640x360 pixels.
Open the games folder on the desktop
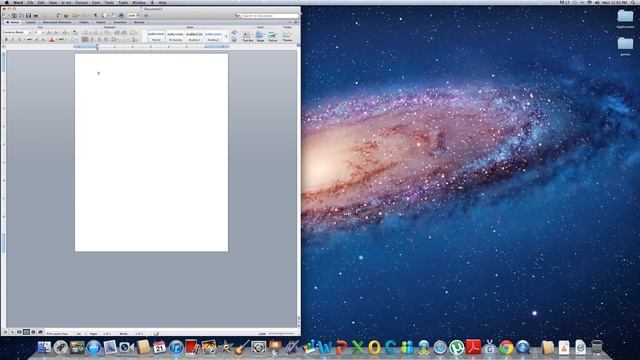pyautogui.click(x=625, y=46)
